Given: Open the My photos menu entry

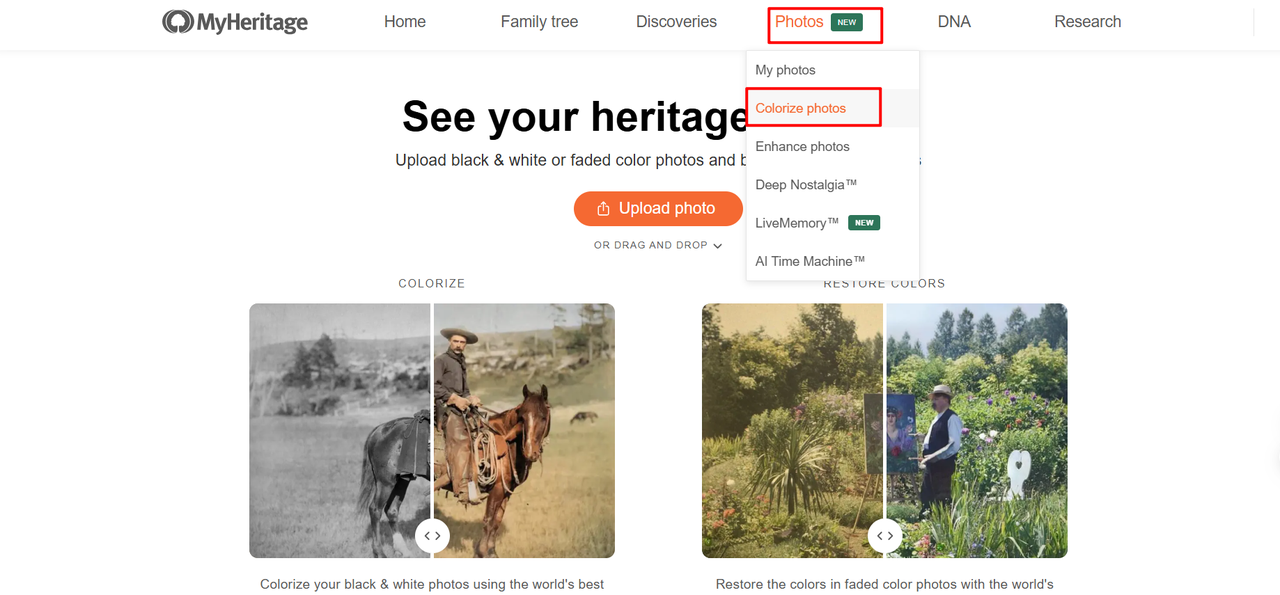Looking at the screenshot, I should click(x=786, y=69).
